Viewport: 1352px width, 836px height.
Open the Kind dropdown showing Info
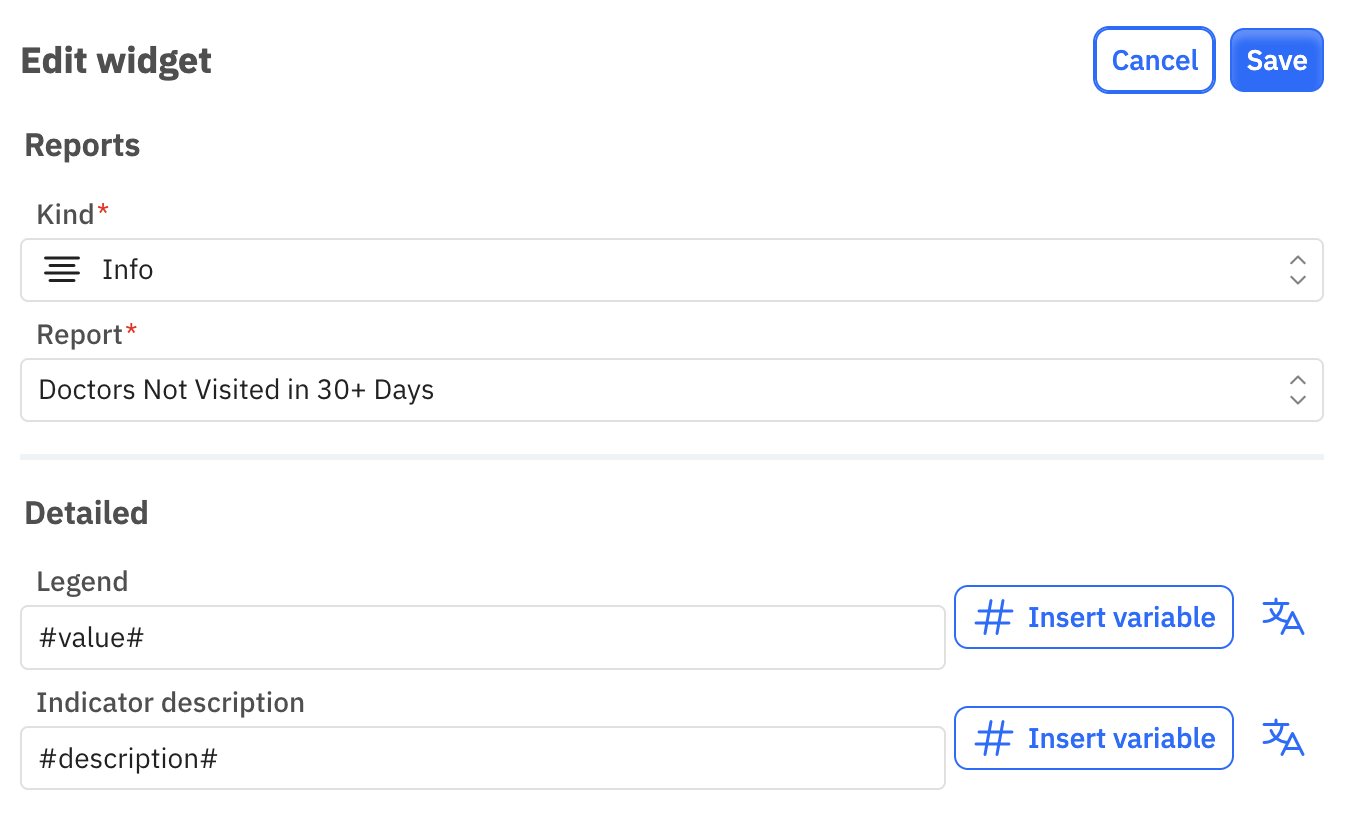click(672, 270)
